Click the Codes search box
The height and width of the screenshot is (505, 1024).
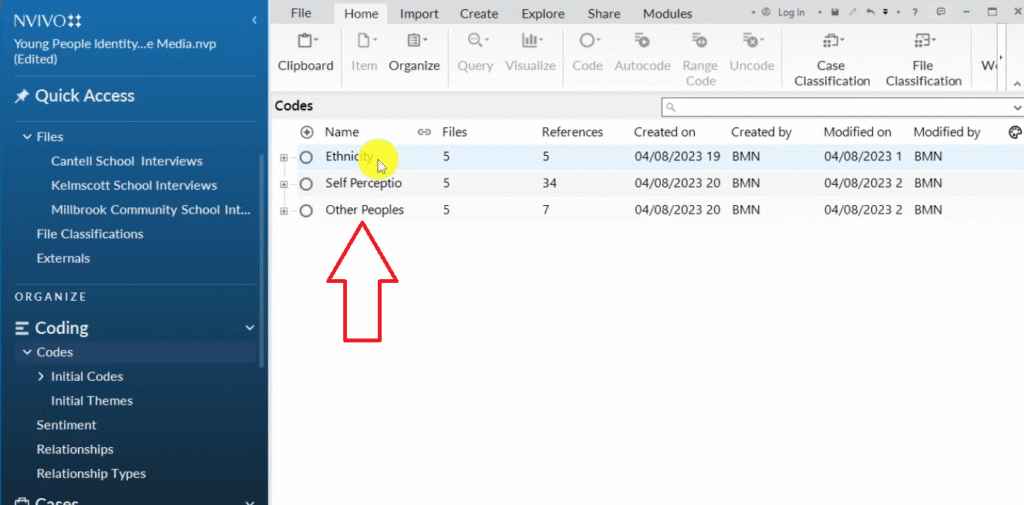click(840, 107)
